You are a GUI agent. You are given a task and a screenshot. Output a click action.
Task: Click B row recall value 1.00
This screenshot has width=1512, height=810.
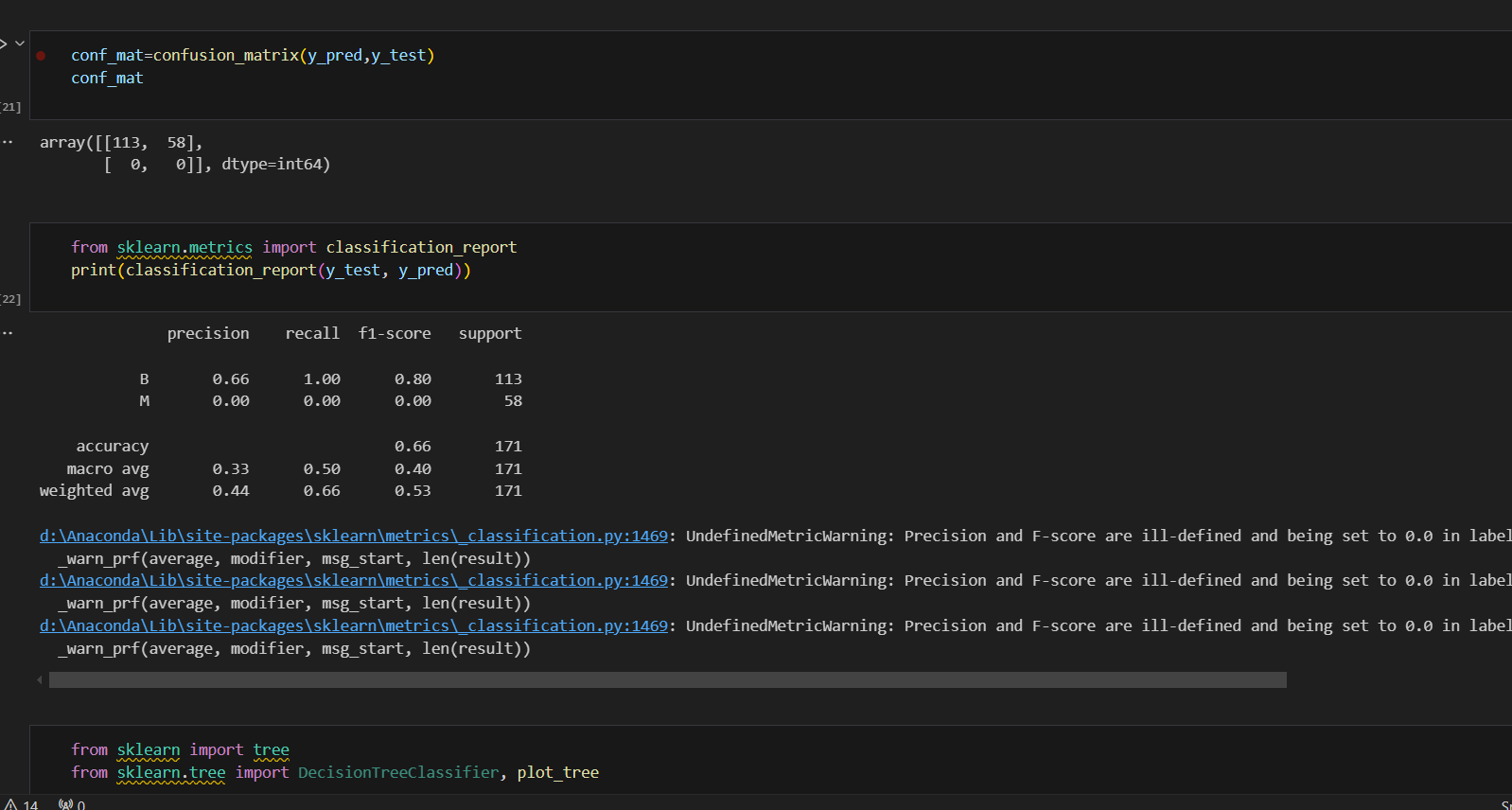click(322, 379)
